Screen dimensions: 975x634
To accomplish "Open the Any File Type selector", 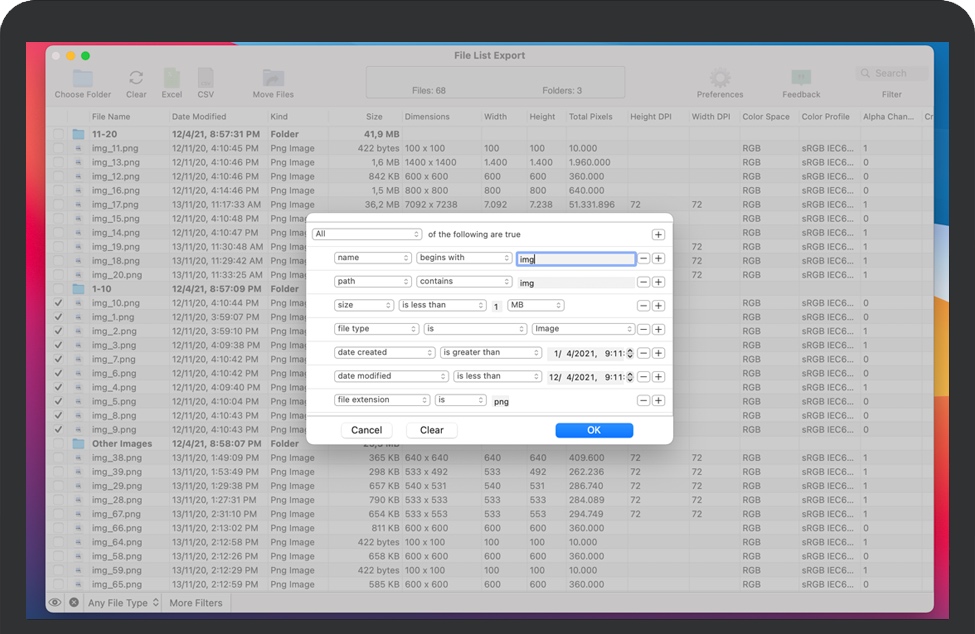I will 123,603.
